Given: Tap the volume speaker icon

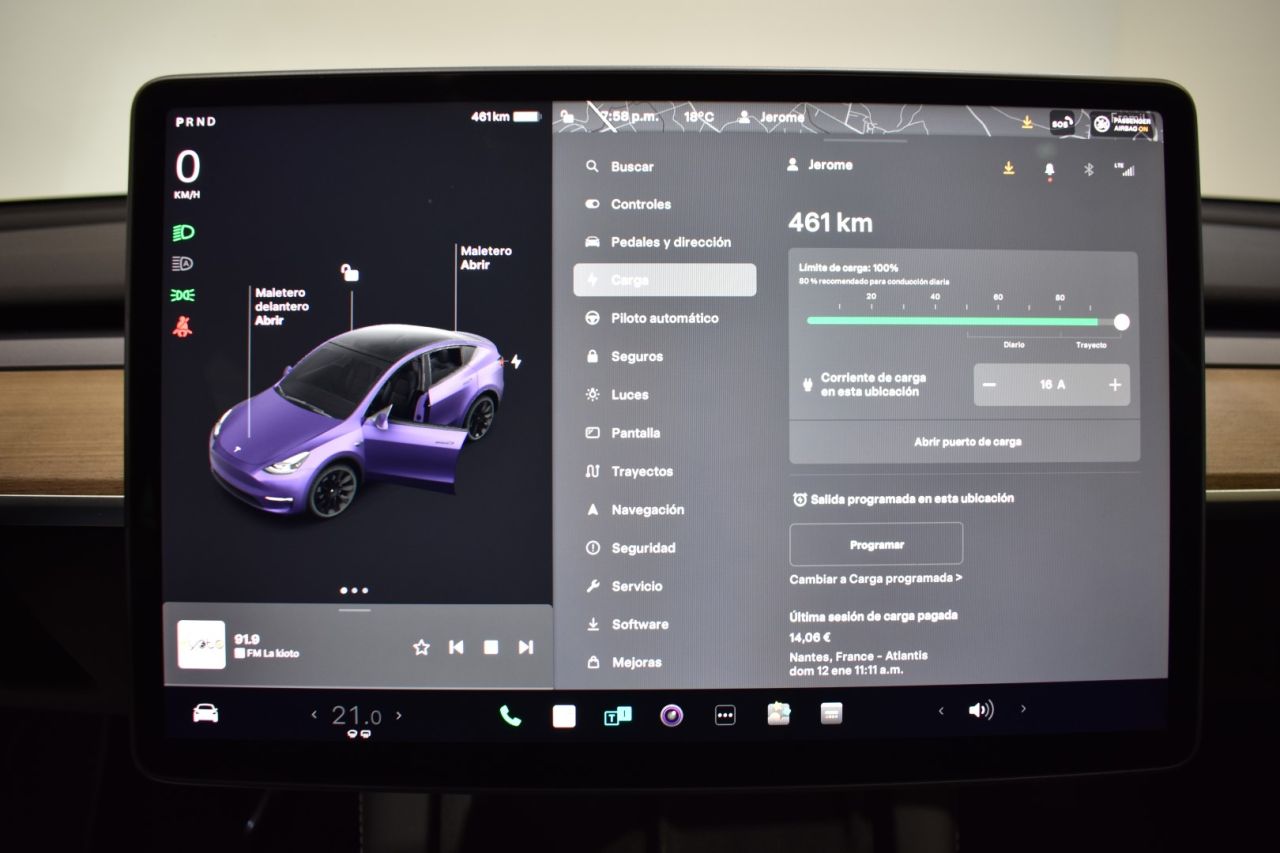Looking at the screenshot, I should point(981,710).
